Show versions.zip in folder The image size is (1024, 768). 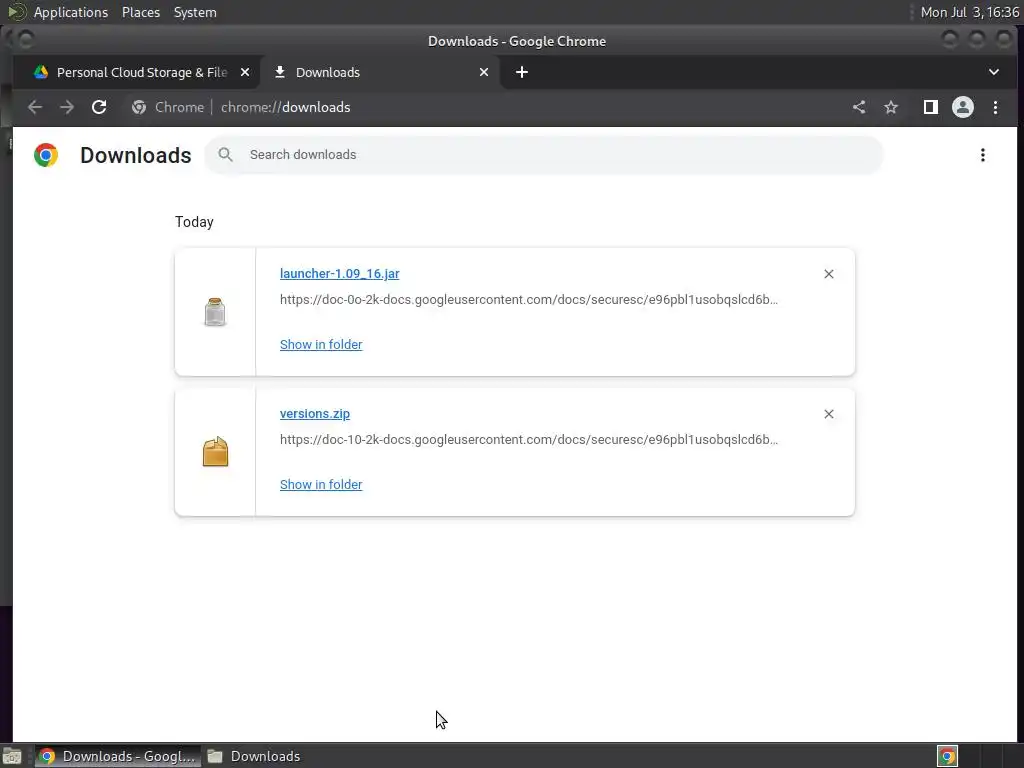point(321,485)
